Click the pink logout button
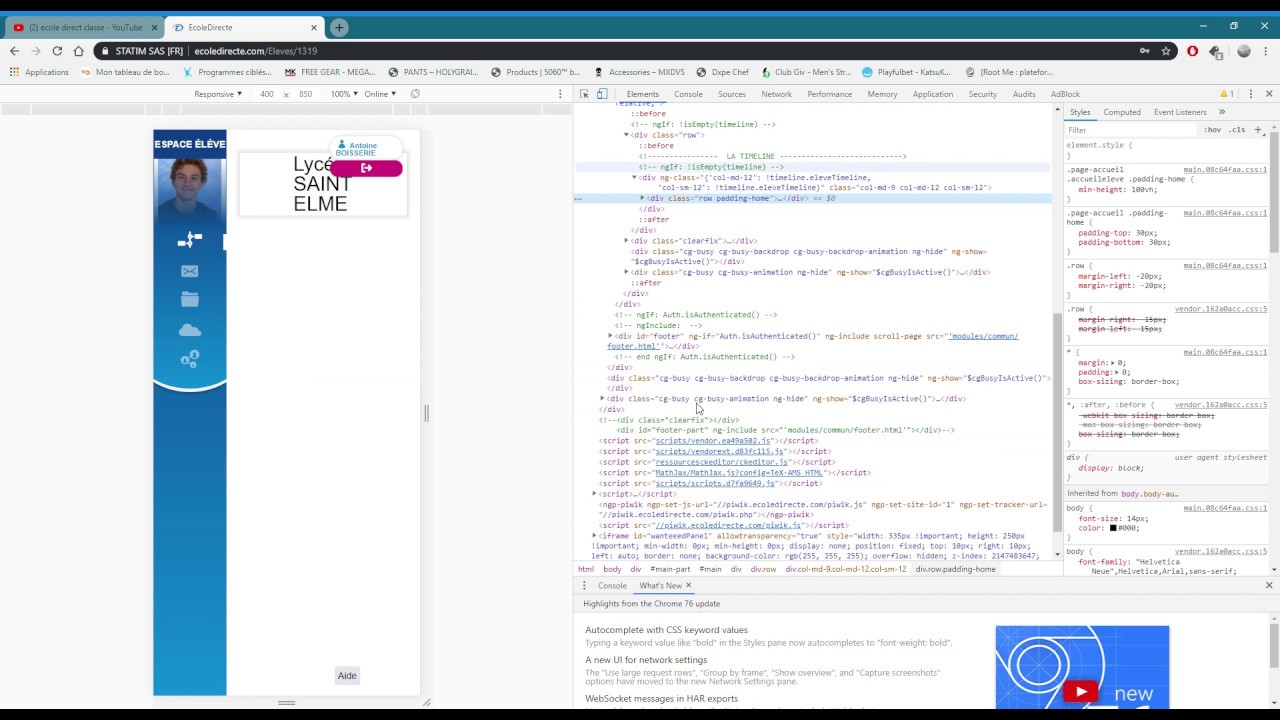Image resolution: width=1280 pixels, height=720 pixels. pyautogui.click(x=366, y=168)
